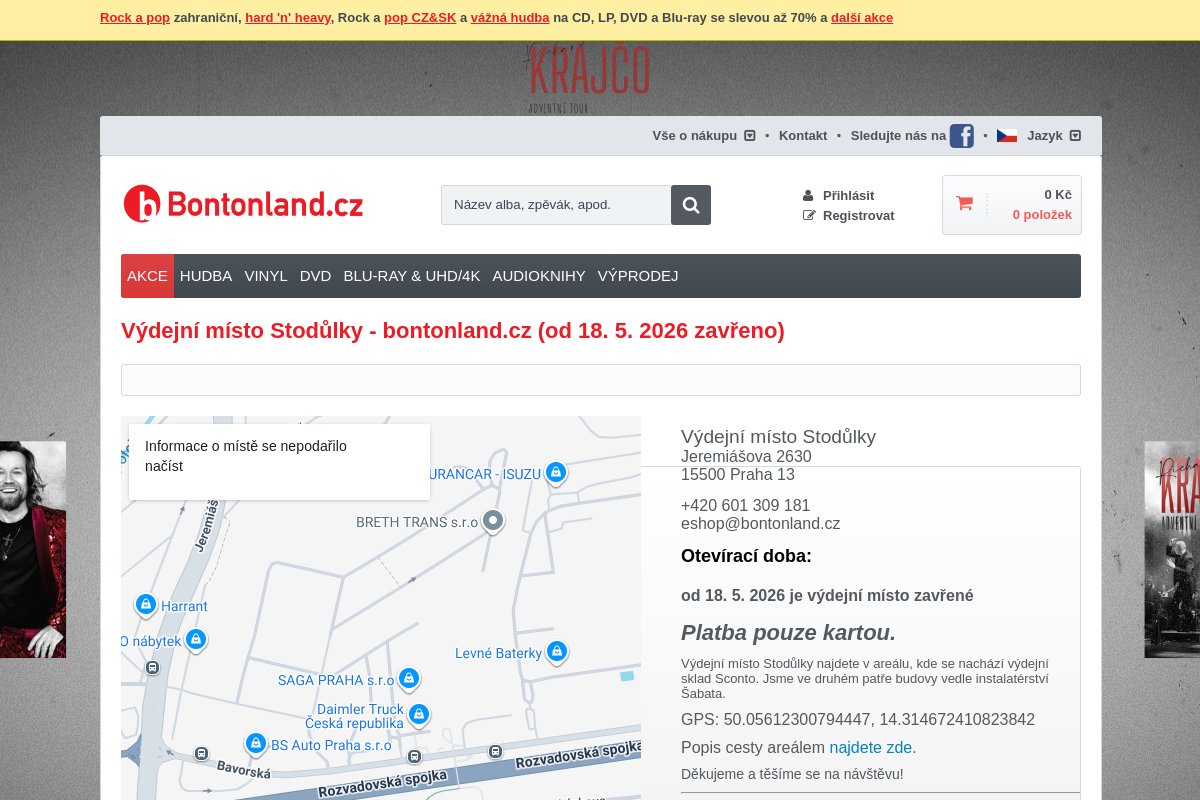Open the AKCE menu tab
This screenshot has width=1200, height=800.
[147, 276]
